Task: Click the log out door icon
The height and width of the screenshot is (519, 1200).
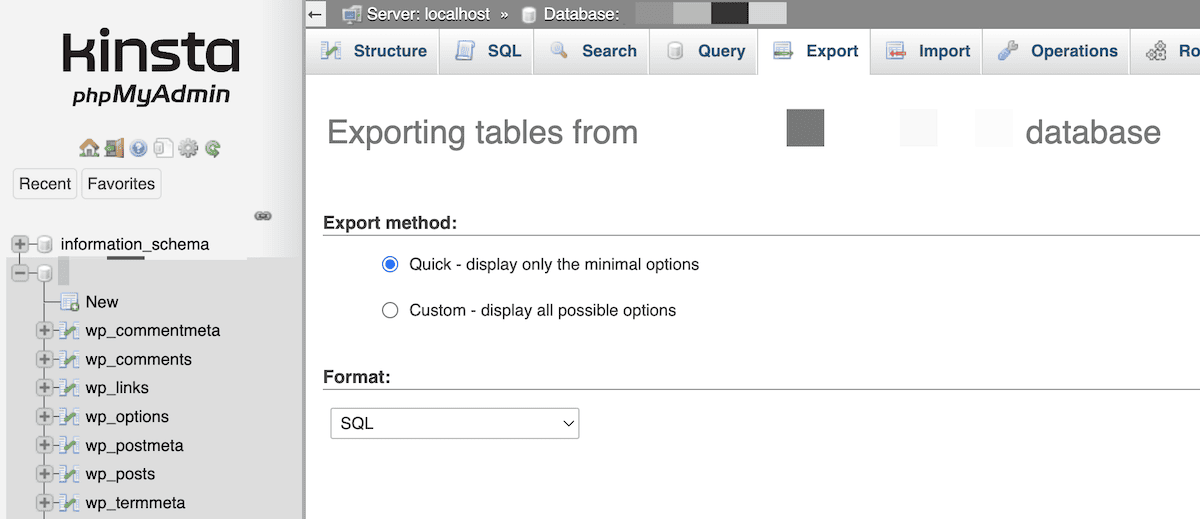Action: [x=114, y=149]
